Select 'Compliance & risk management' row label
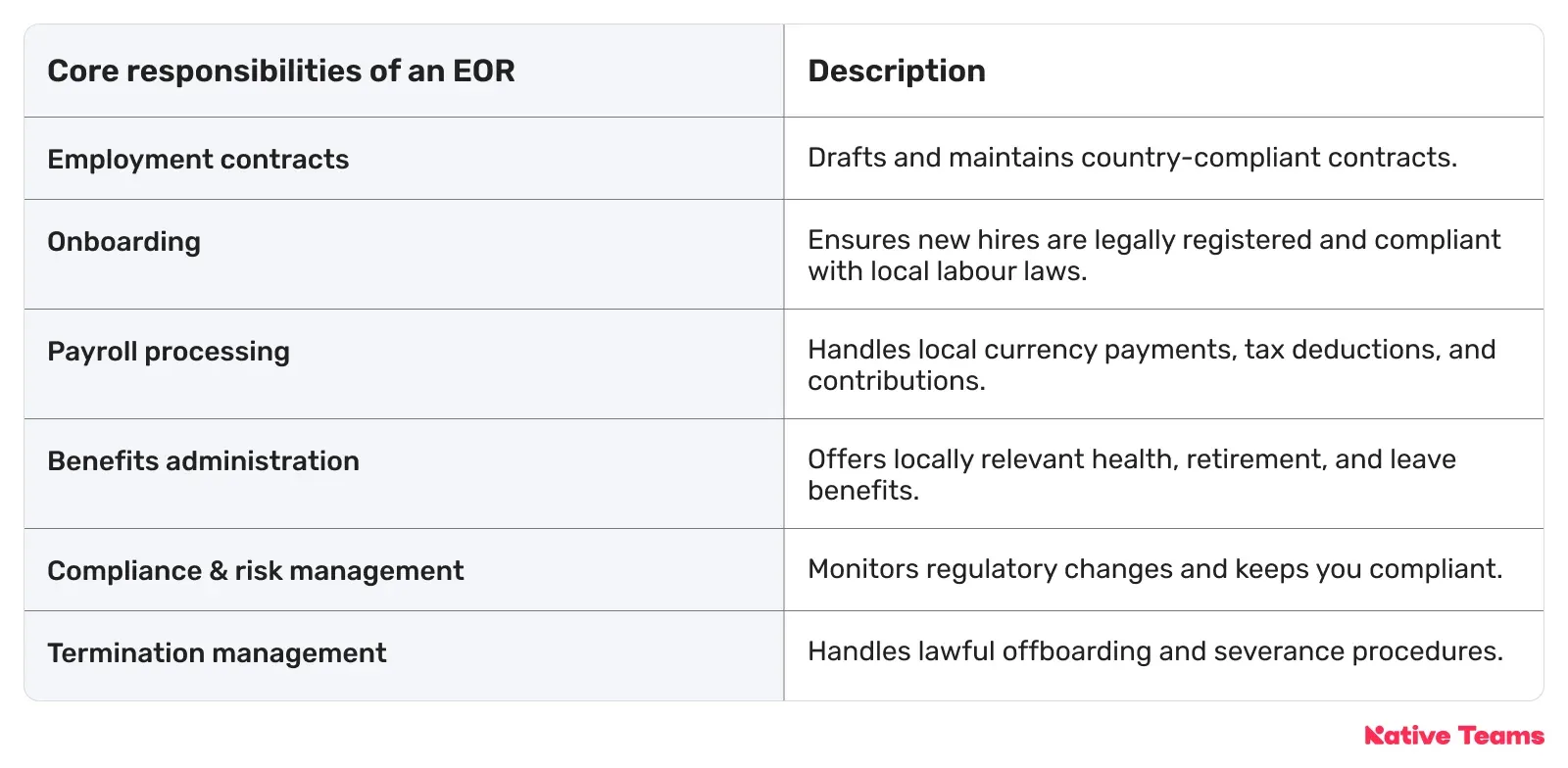Image resolution: width=1568 pixels, height=768 pixels. (x=256, y=570)
